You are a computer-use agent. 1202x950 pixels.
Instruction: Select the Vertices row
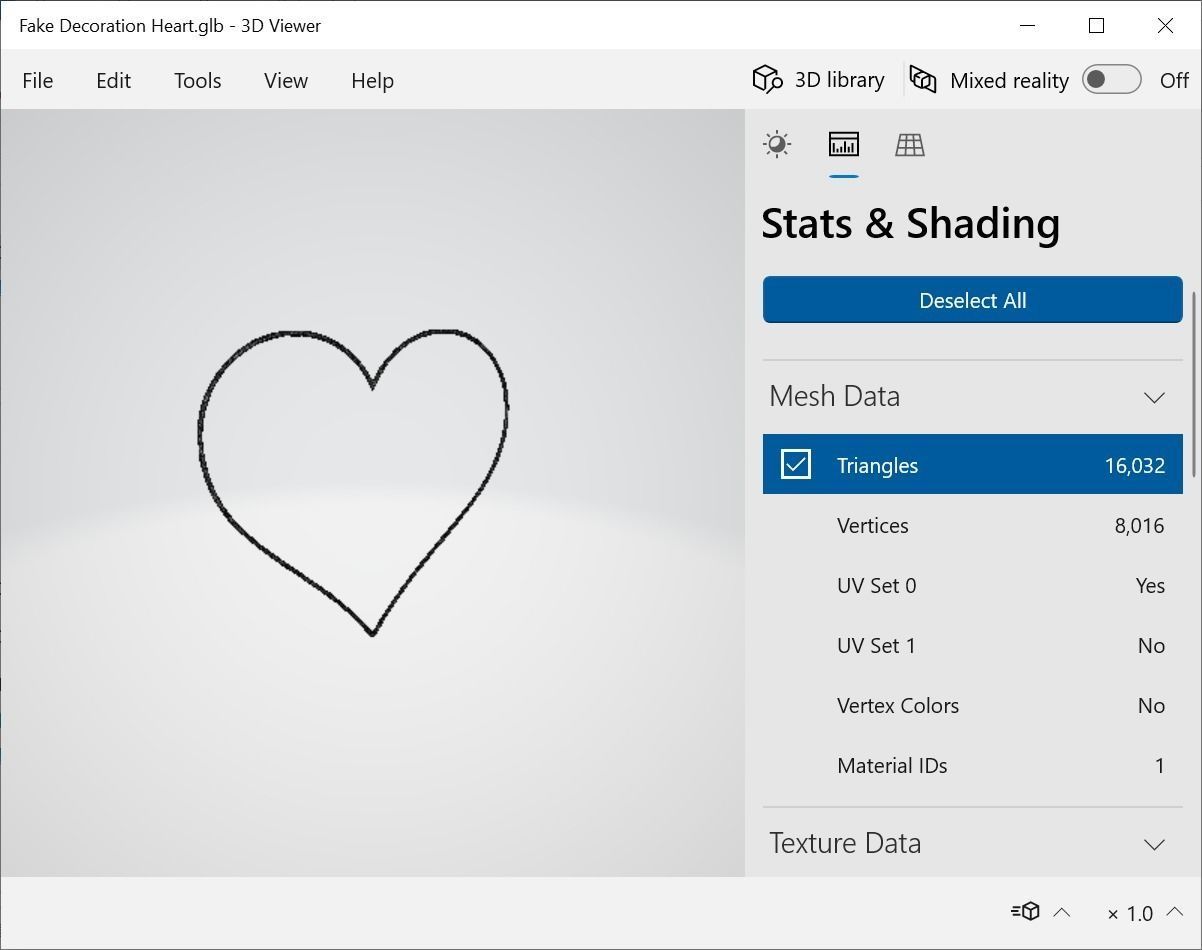coord(973,525)
